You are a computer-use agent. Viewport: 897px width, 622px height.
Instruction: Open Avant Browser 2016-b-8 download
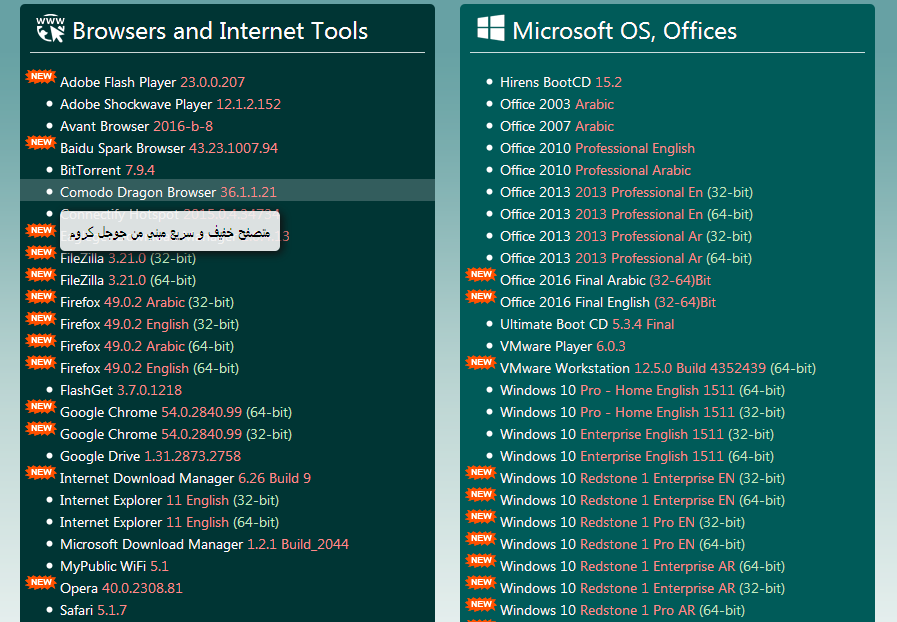[x=136, y=126]
